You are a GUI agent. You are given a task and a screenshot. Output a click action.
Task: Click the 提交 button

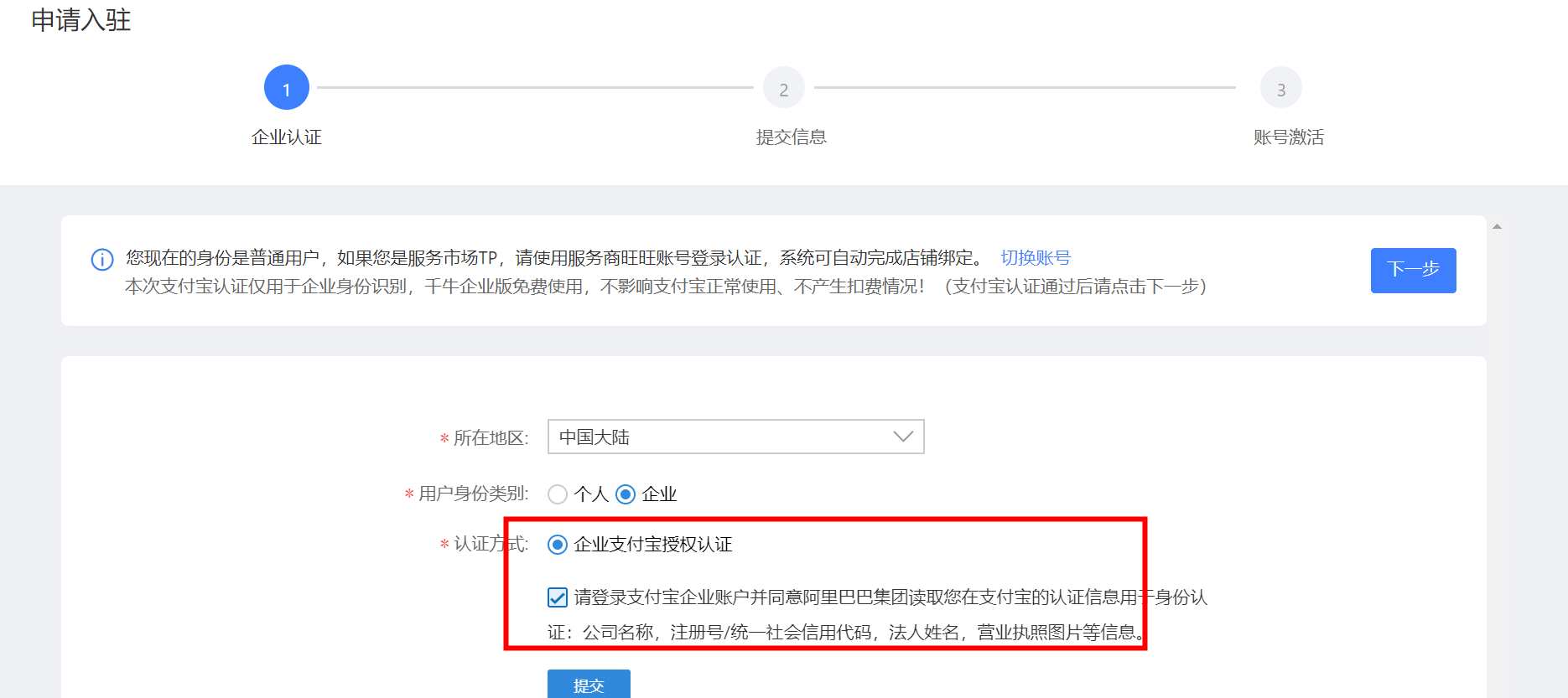pyautogui.click(x=589, y=685)
